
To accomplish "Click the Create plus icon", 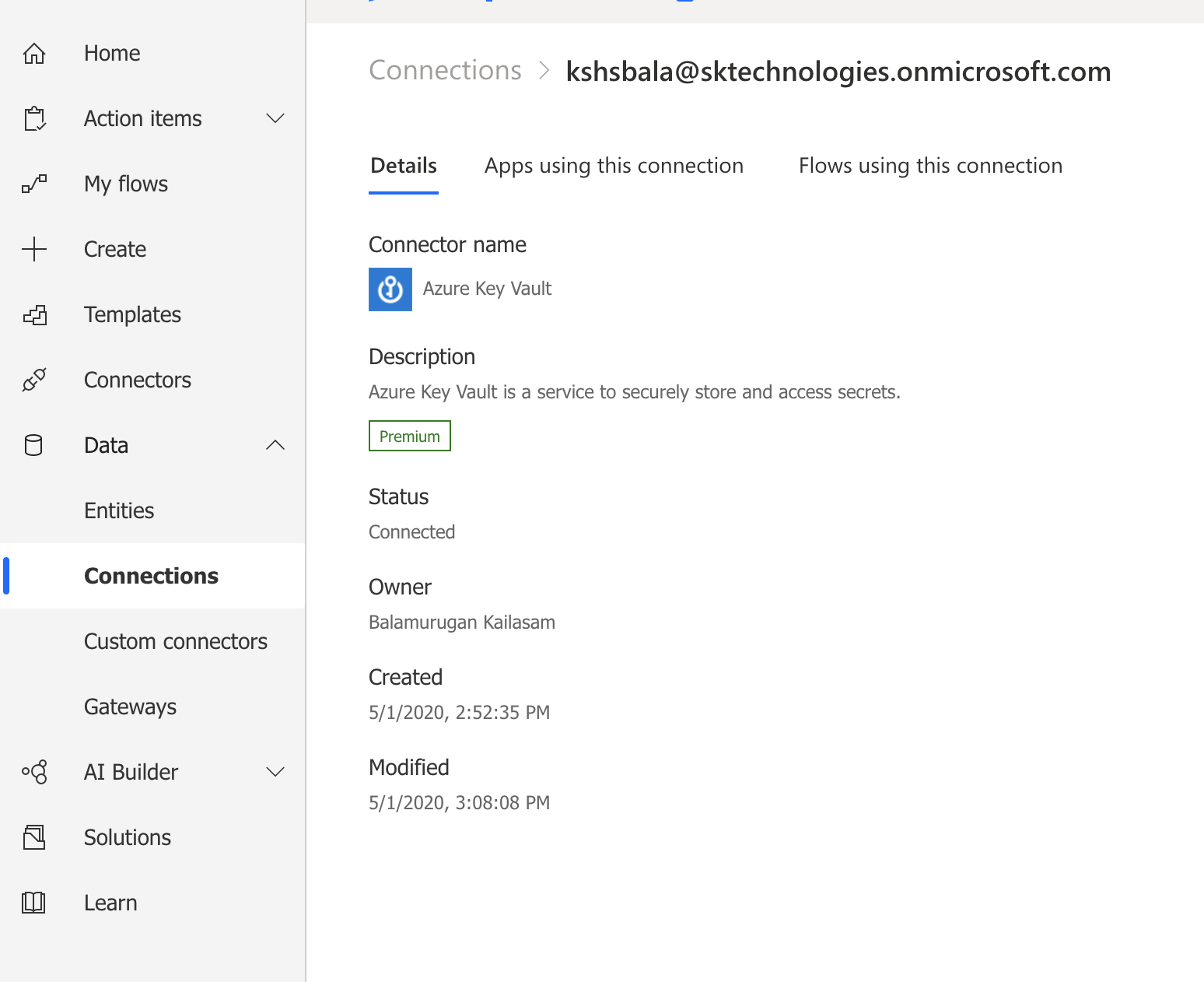I will click(x=34, y=249).
